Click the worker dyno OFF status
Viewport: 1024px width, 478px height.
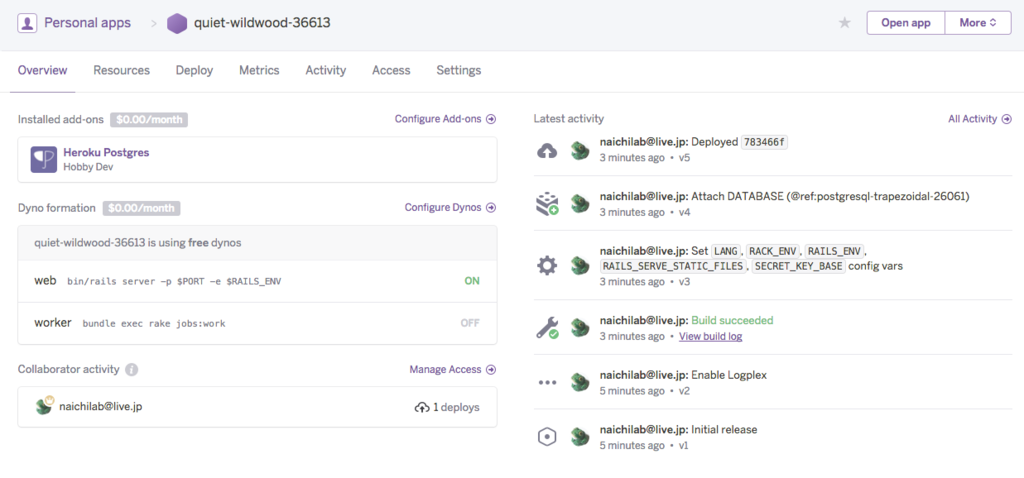pos(470,323)
